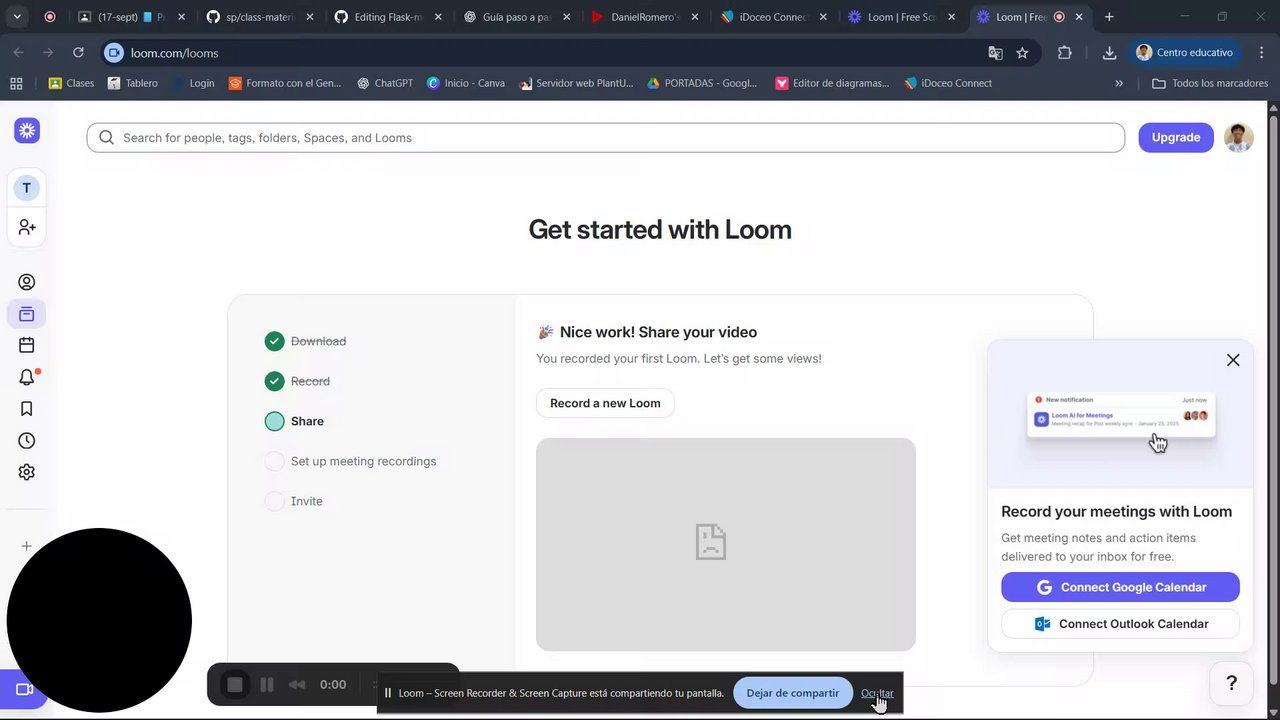Image resolution: width=1280 pixels, height=720 pixels.
Task: Select the Share checklist step
Action: (295, 421)
